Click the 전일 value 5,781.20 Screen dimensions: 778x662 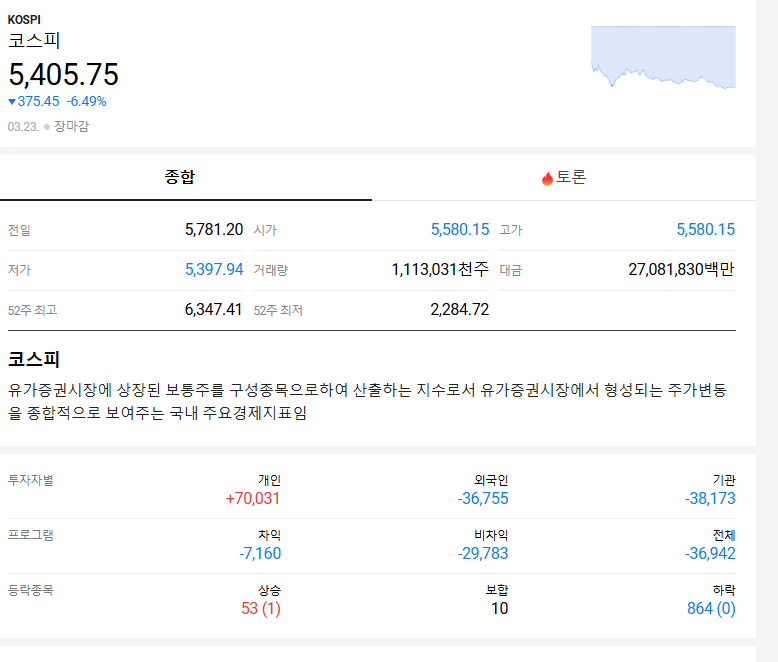pyautogui.click(x=214, y=229)
